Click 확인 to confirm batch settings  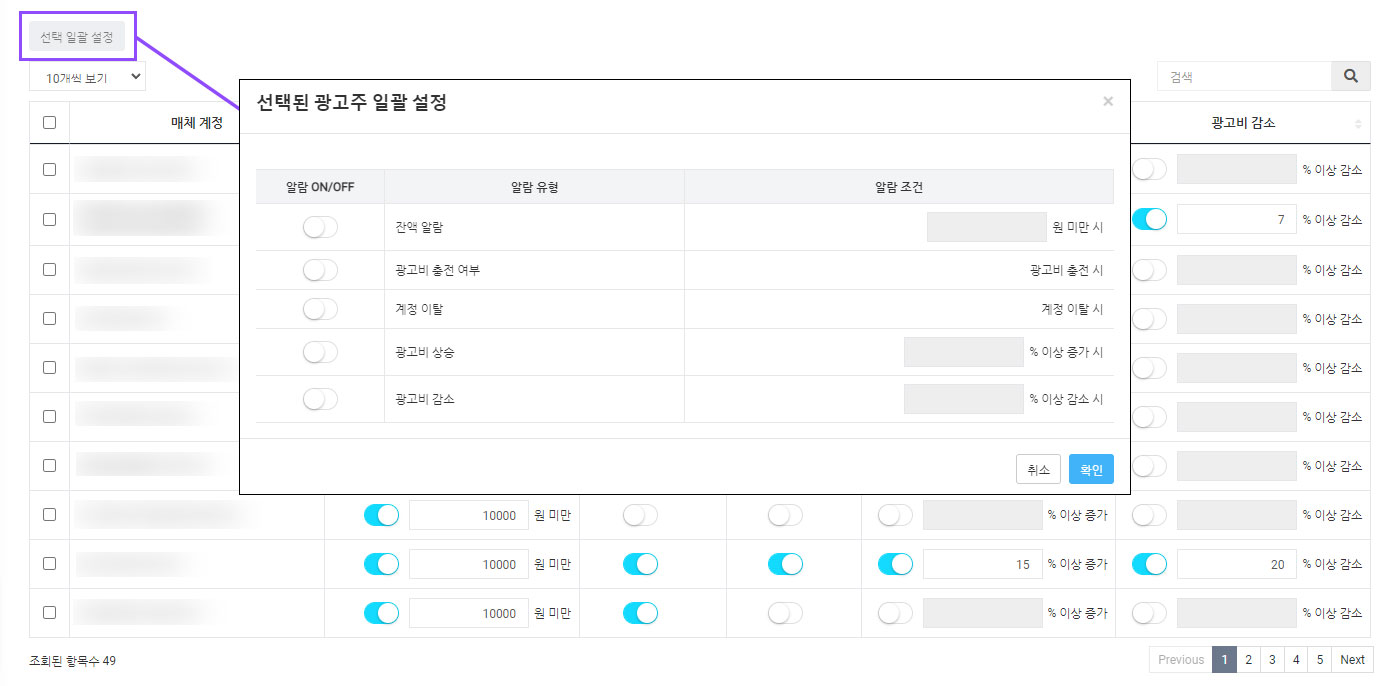pyautogui.click(x=1090, y=469)
